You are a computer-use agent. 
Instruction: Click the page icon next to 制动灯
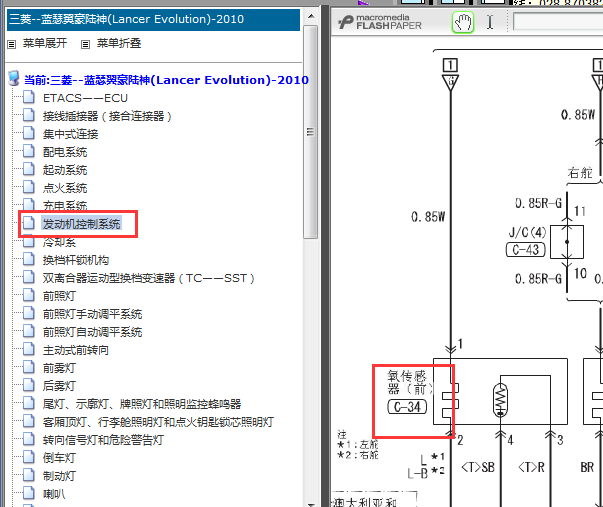[29, 475]
